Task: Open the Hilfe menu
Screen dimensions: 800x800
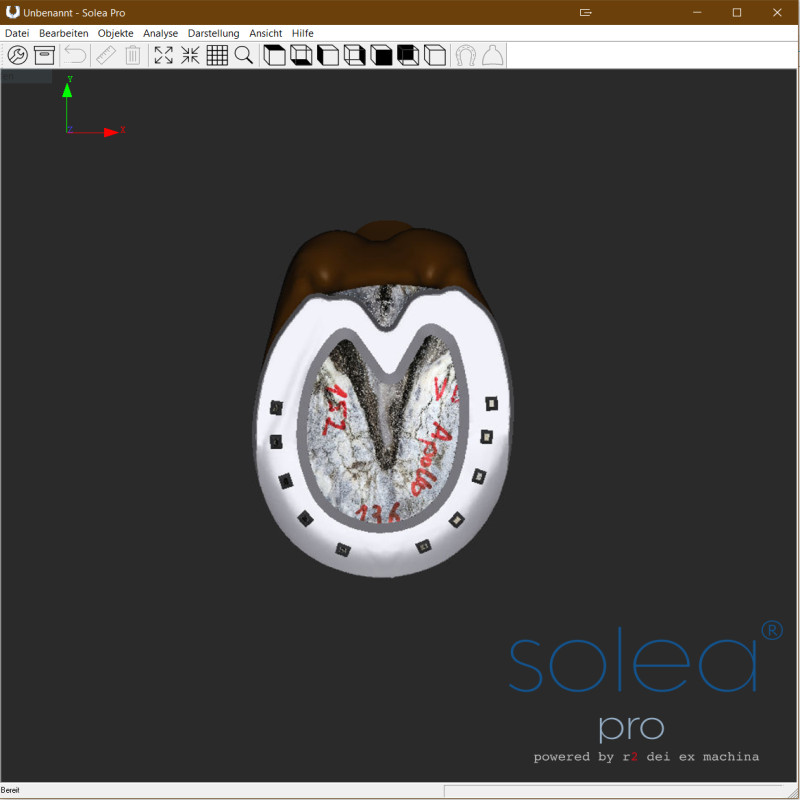Action: point(302,33)
